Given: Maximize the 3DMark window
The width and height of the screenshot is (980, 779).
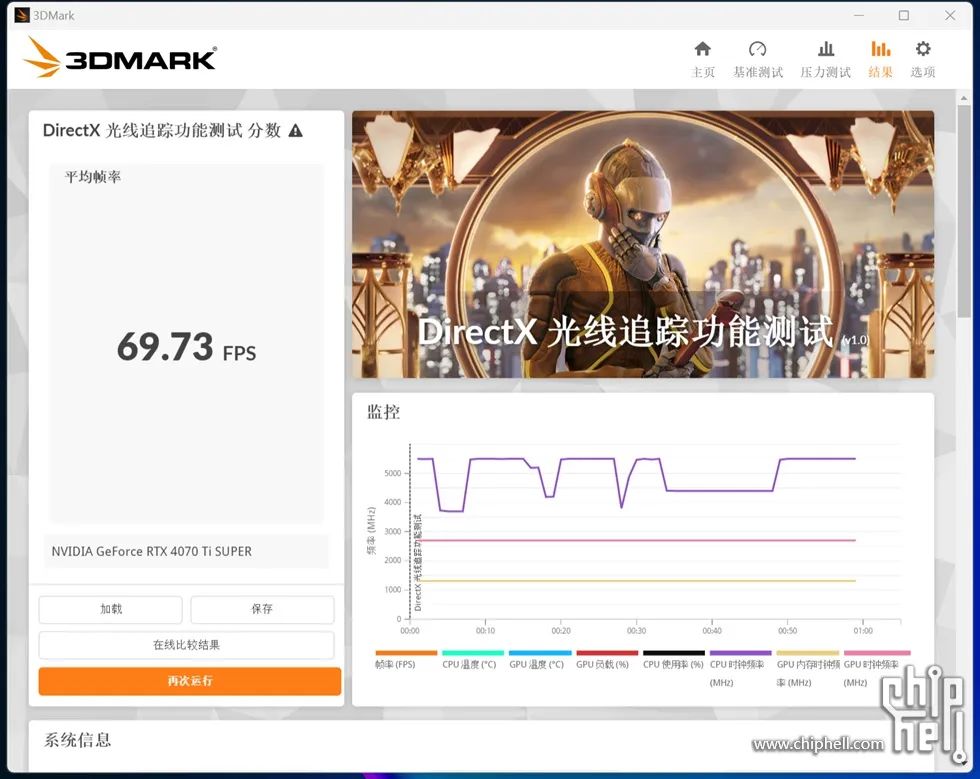Looking at the screenshot, I should (904, 15).
